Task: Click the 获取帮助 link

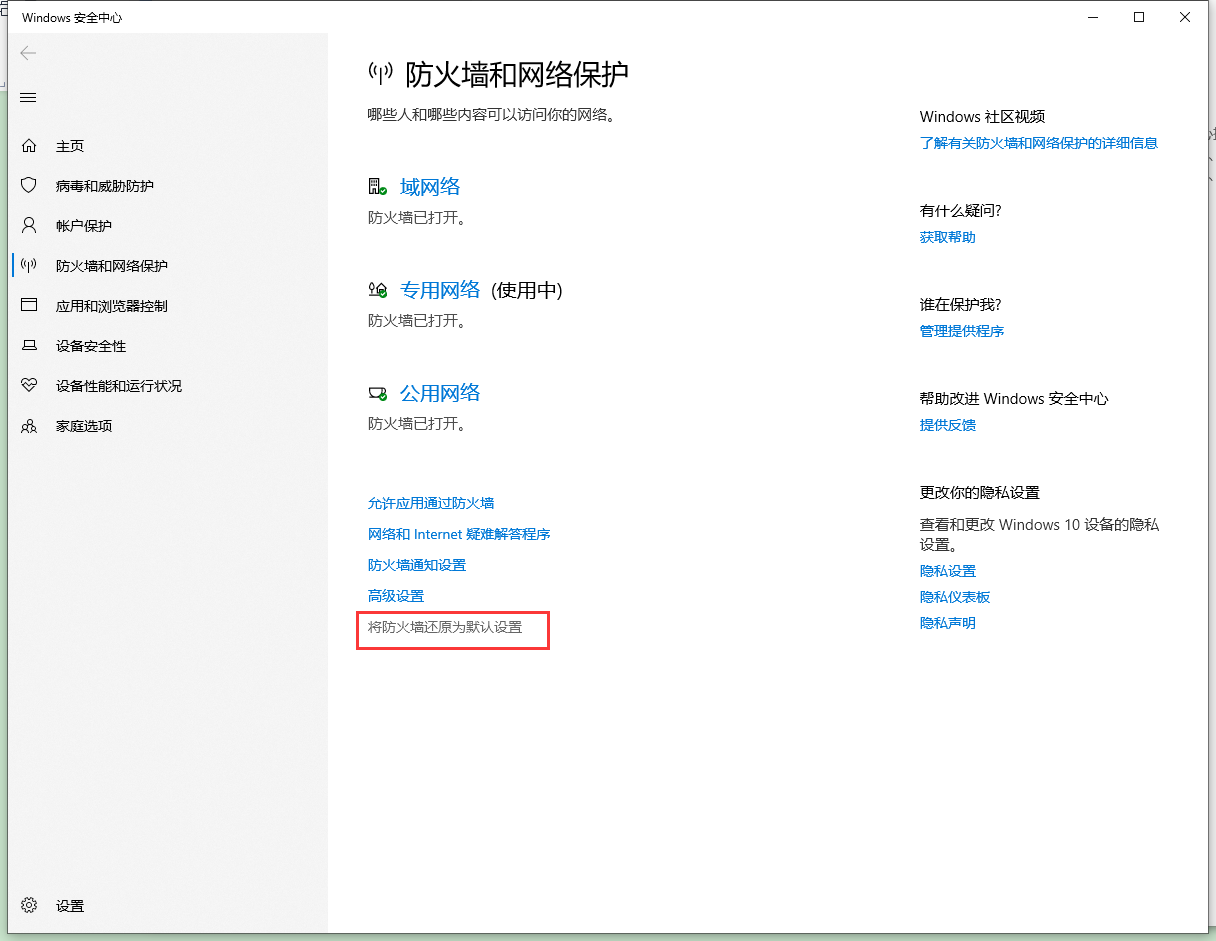Action: pos(948,237)
